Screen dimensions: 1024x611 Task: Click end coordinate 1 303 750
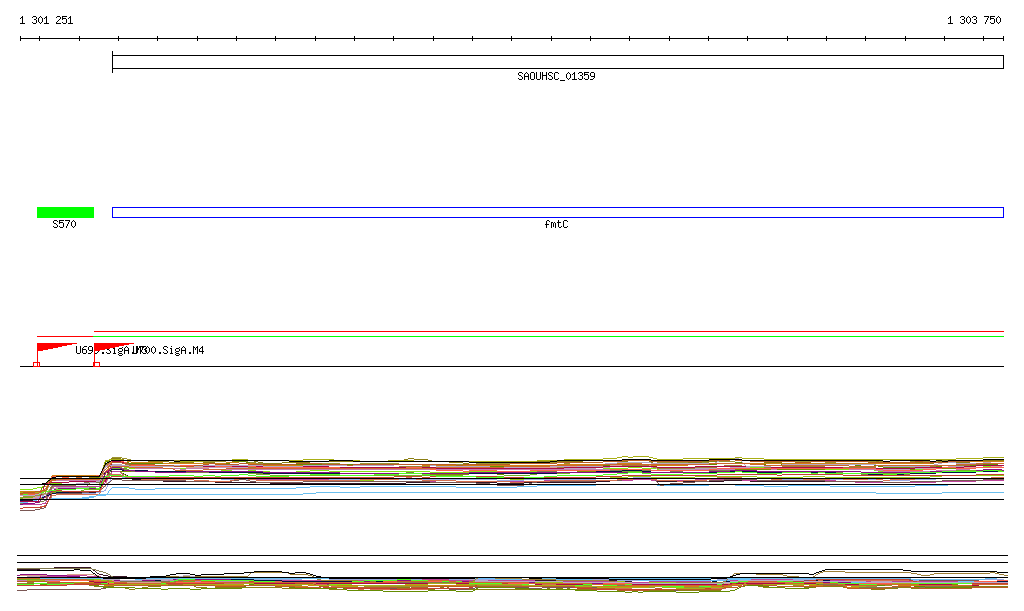[x=973, y=20]
